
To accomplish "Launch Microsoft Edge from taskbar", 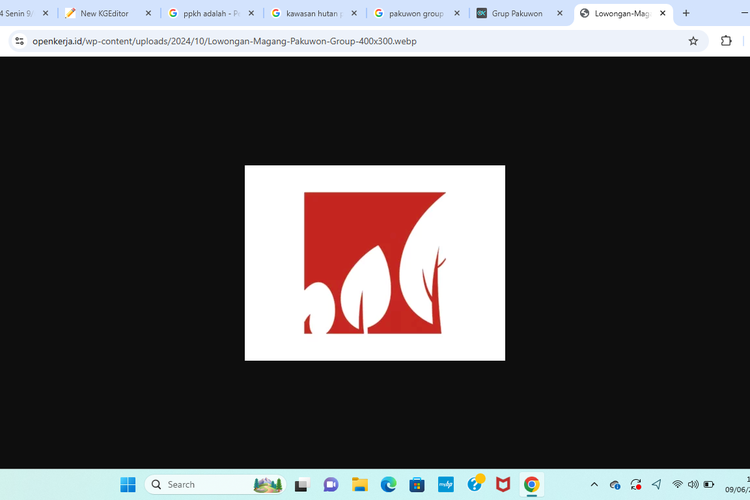I will 388,485.
